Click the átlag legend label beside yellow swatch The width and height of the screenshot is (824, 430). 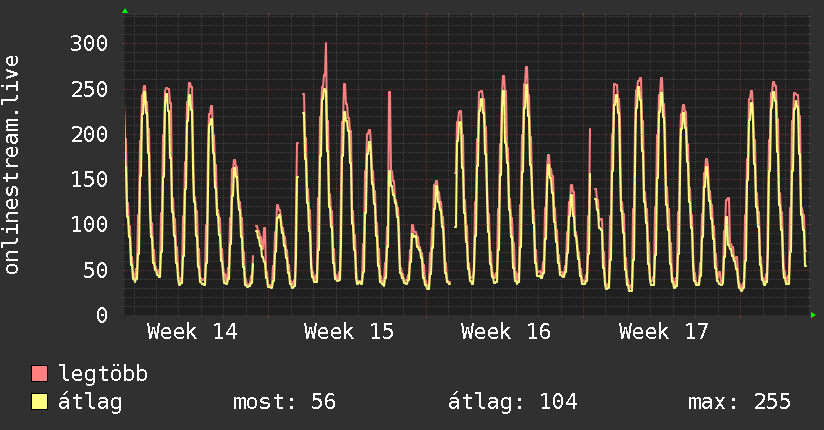90,402
